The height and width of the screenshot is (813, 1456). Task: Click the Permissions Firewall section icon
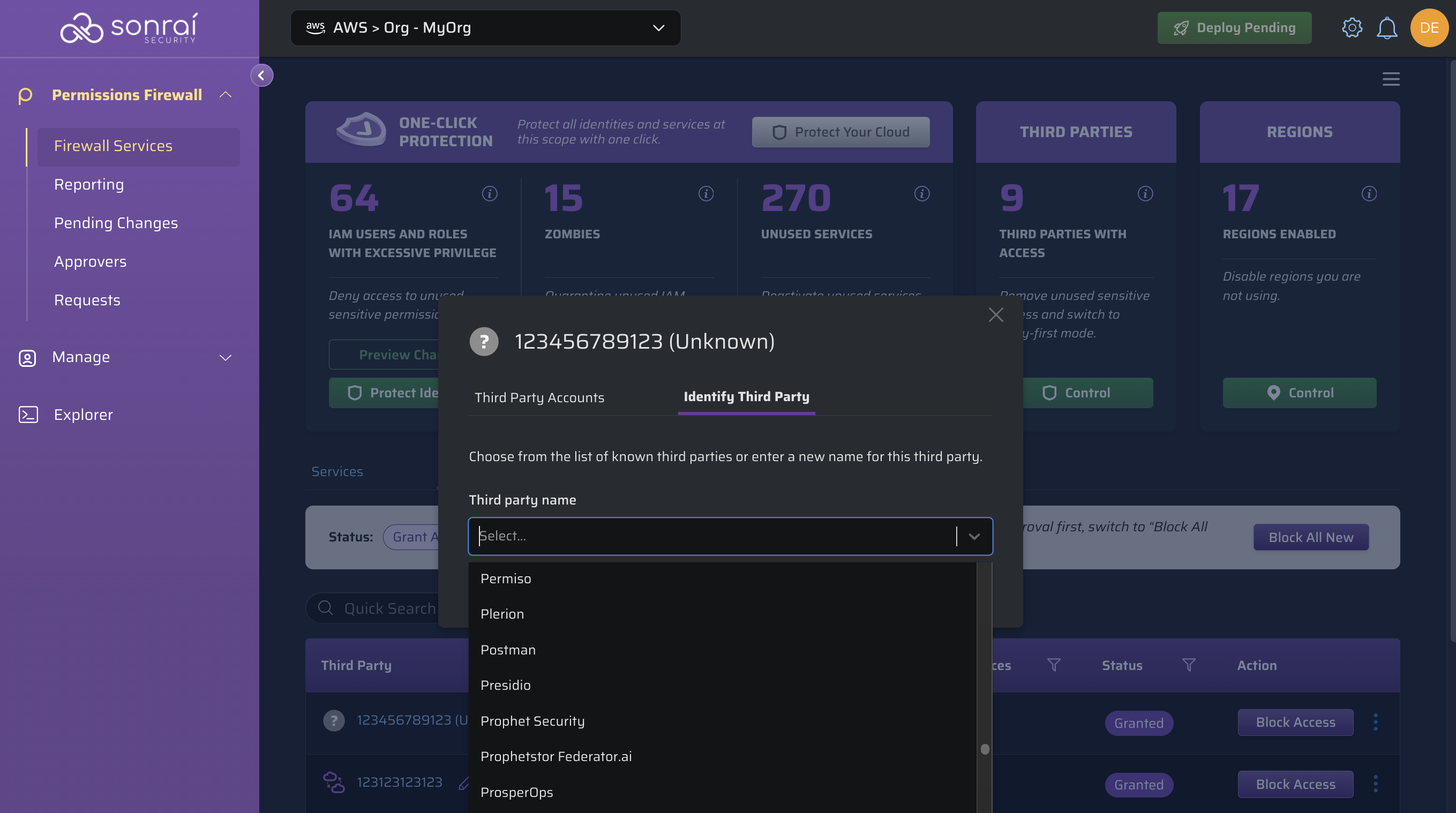(25, 95)
